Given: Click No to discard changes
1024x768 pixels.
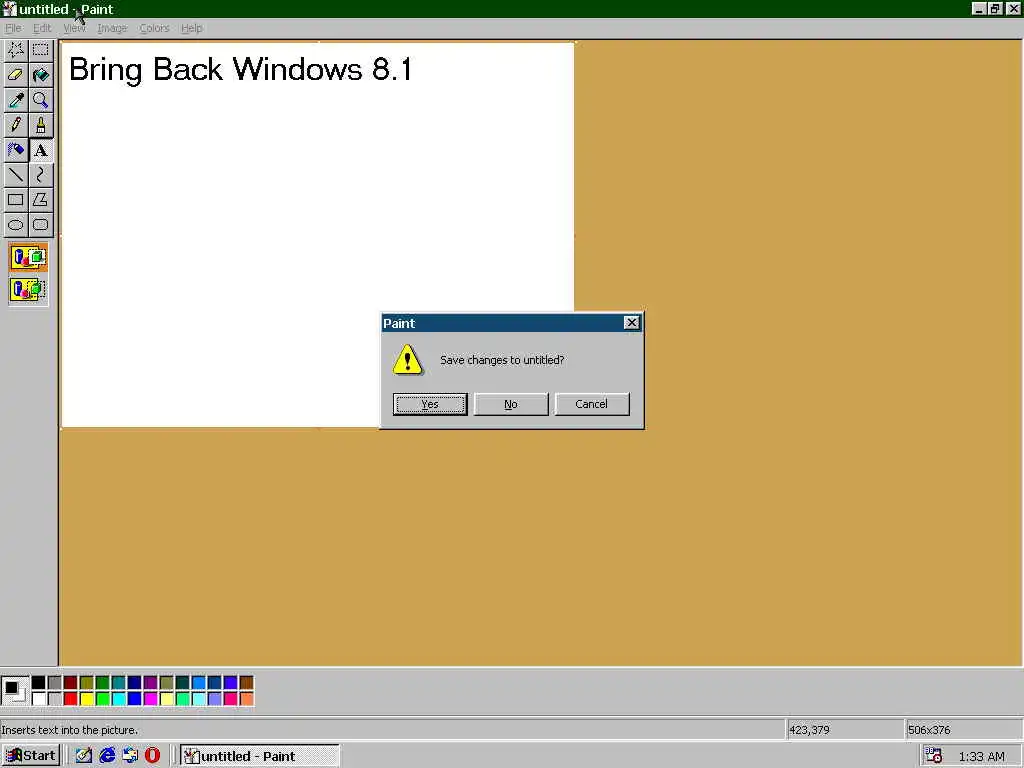Looking at the screenshot, I should pyautogui.click(x=511, y=404).
